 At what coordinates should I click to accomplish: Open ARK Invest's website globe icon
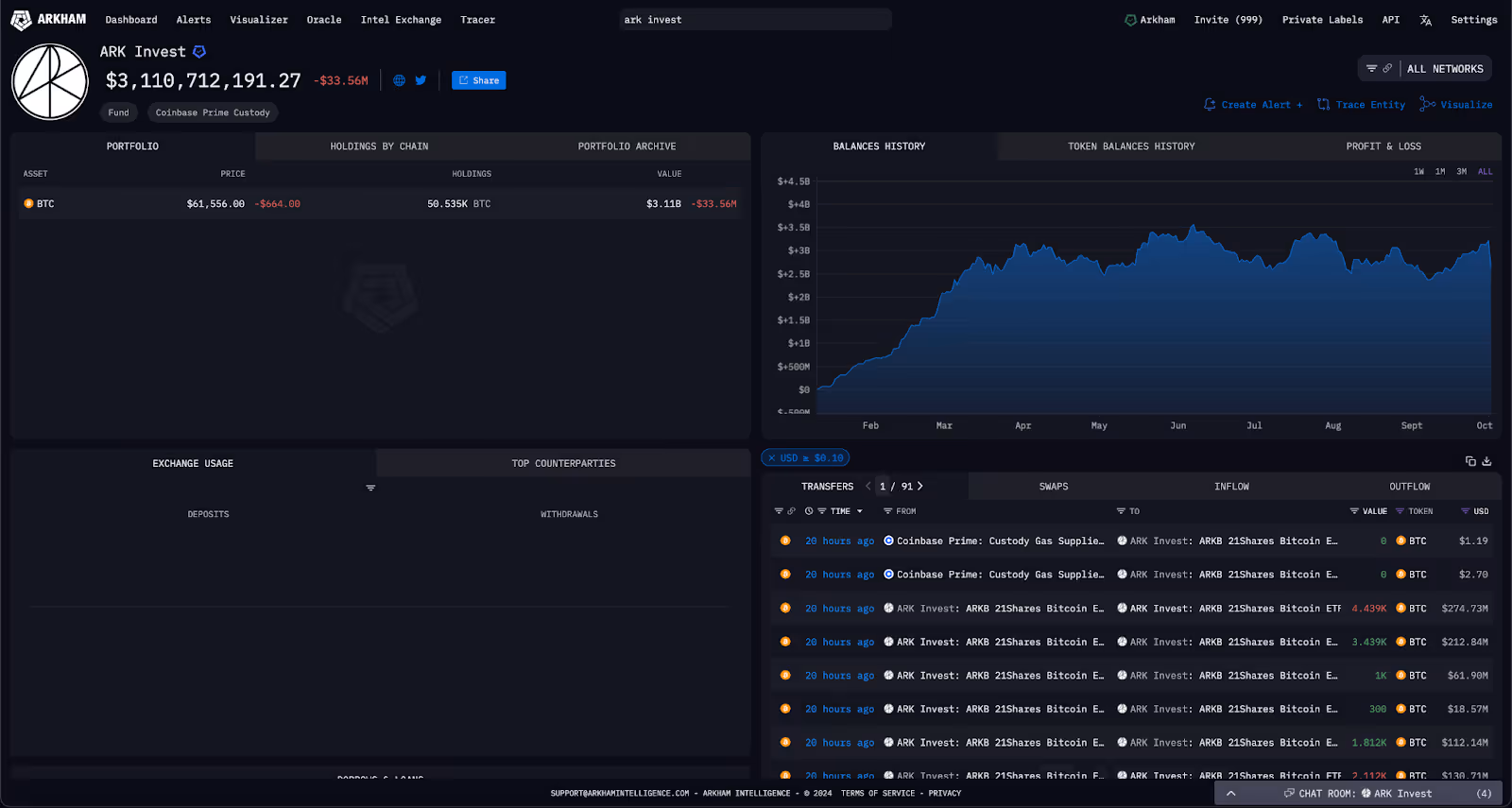pos(399,80)
